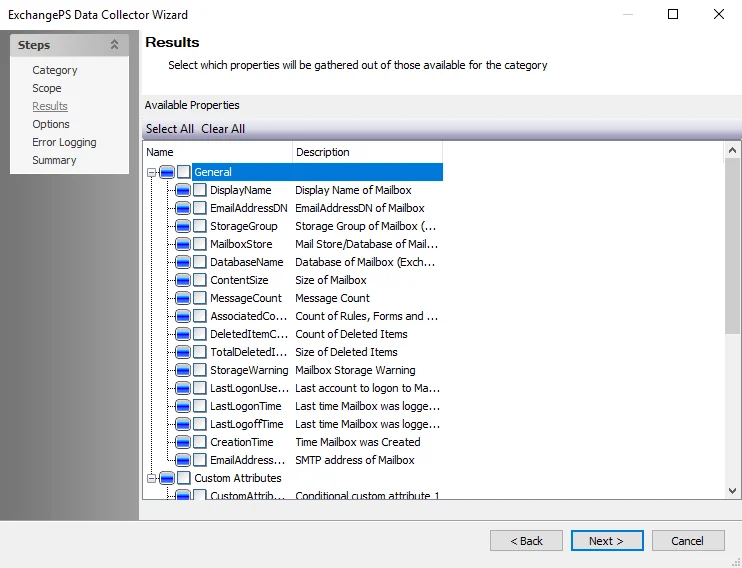Click the 'Message Count' description text
This screenshot has width=742, height=568.
click(x=333, y=298)
